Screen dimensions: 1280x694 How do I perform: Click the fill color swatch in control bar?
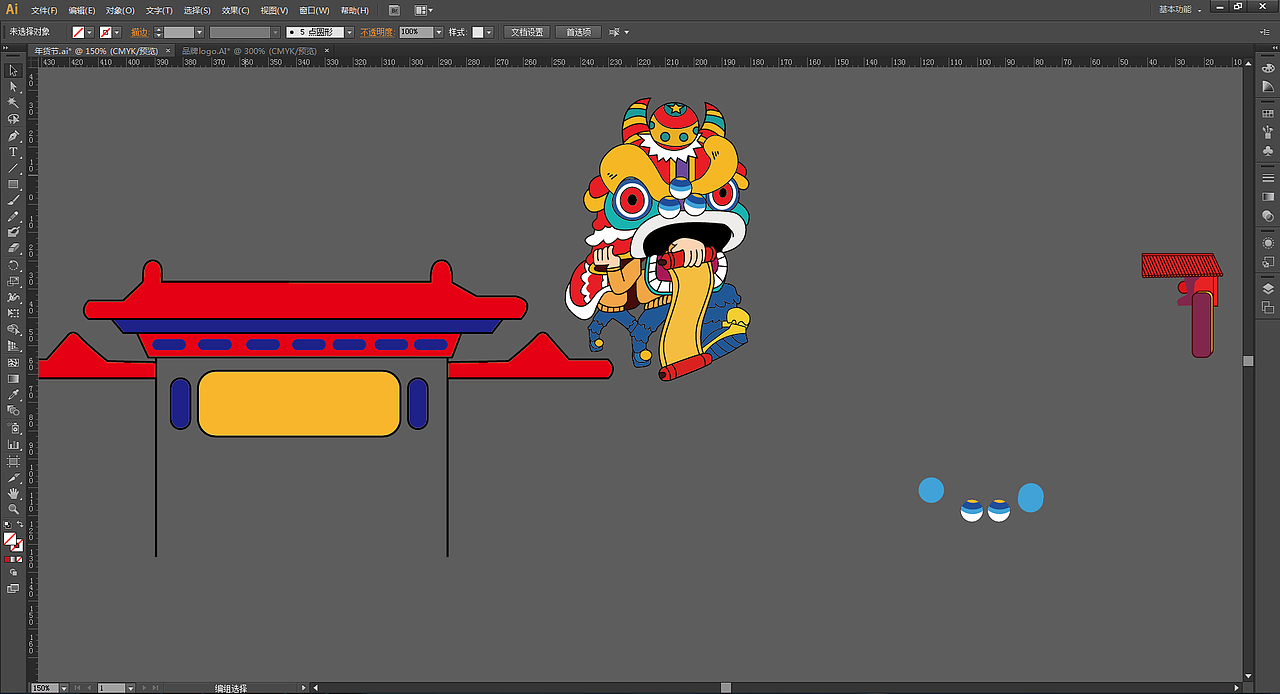click(x=78, y=32)
